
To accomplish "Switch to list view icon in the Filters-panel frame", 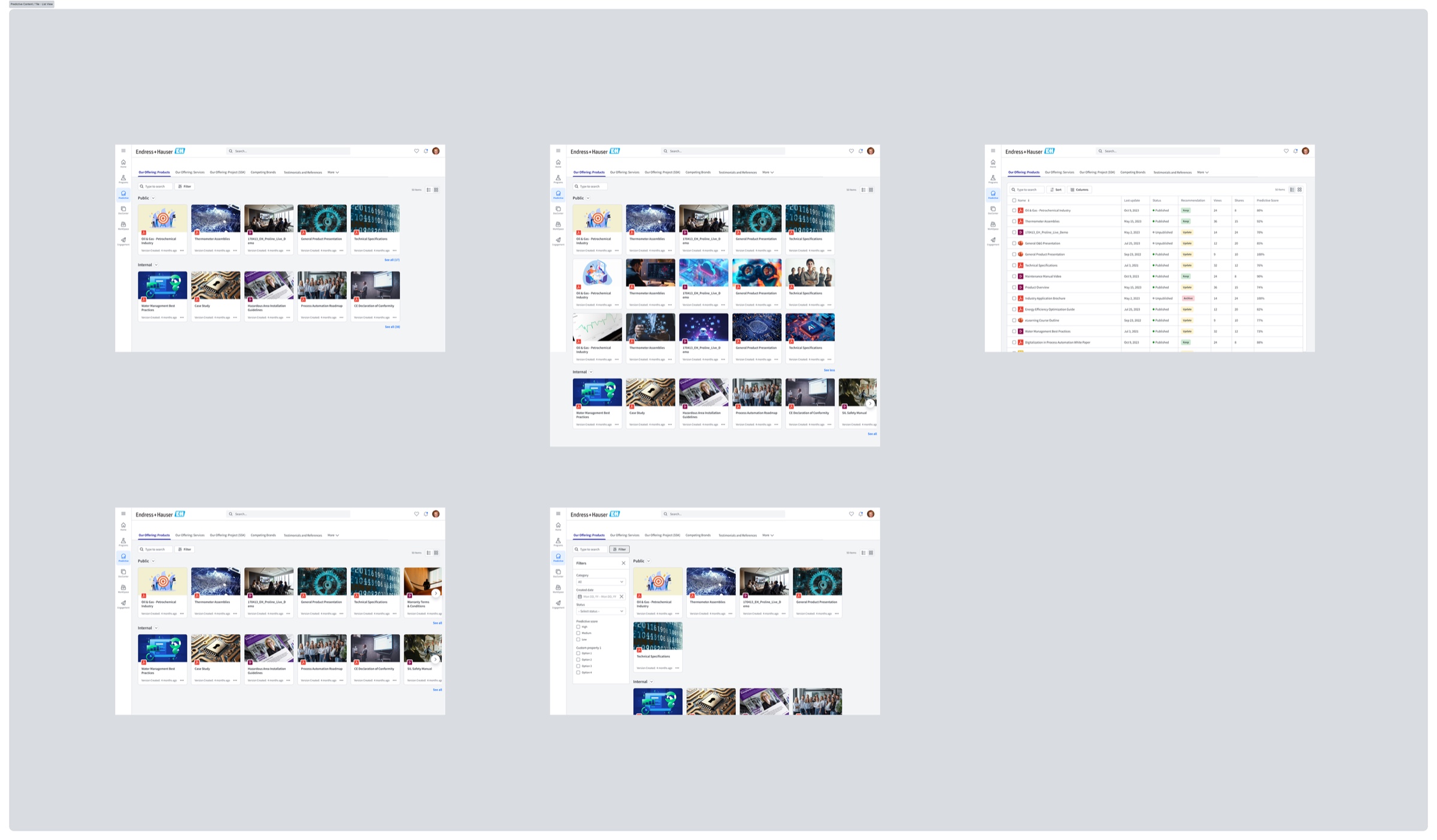I will 863,553.
